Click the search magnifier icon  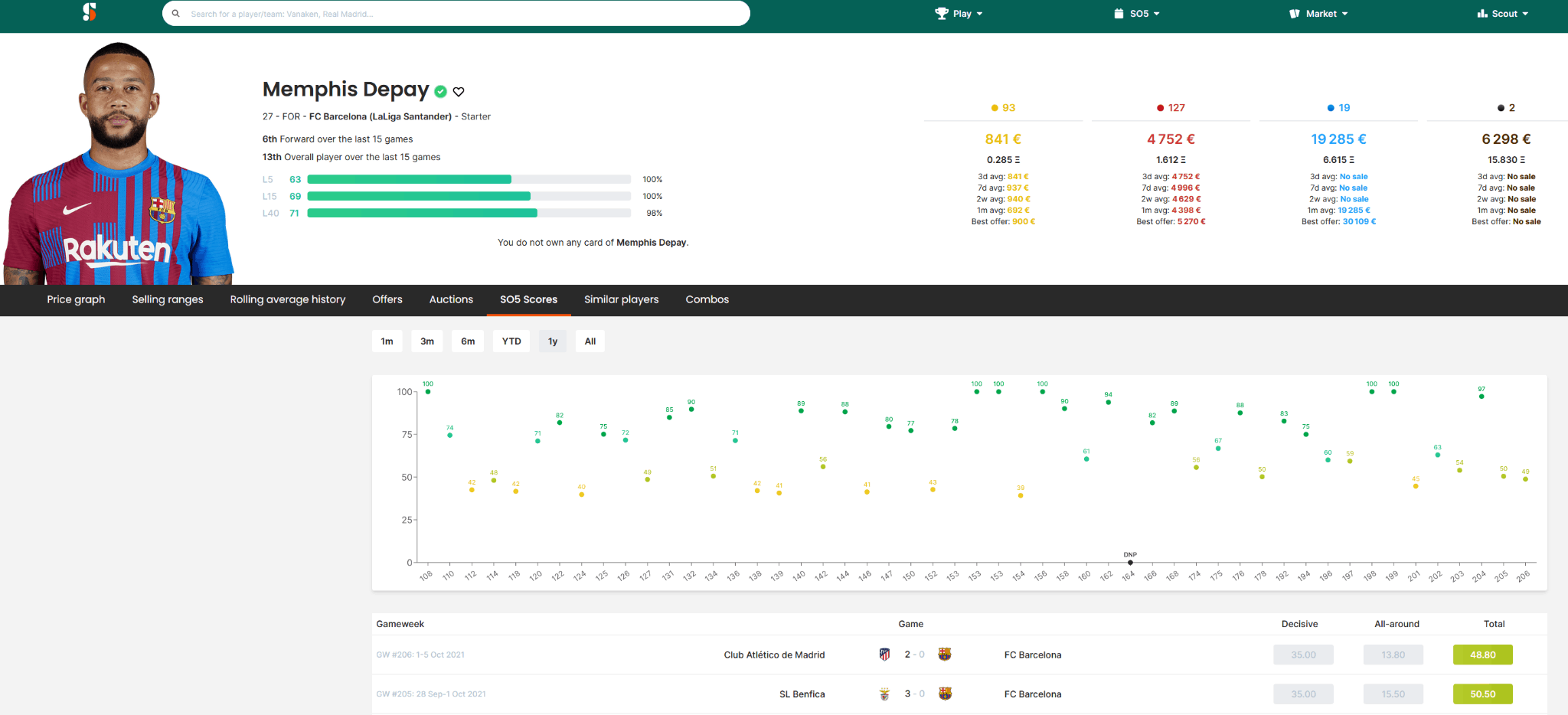(176, 14)
